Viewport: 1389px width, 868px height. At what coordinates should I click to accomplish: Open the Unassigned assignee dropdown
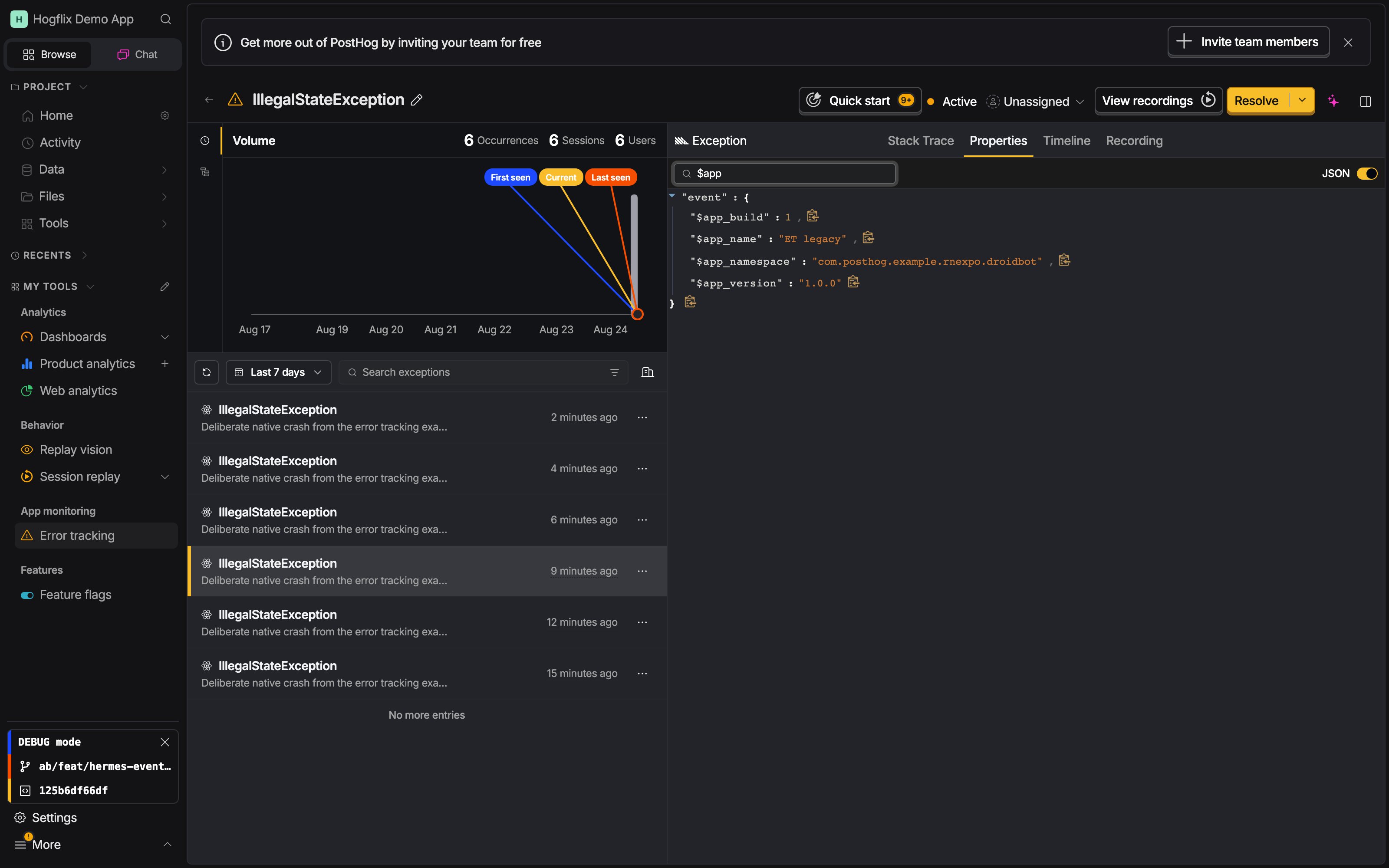[1035, 102]
